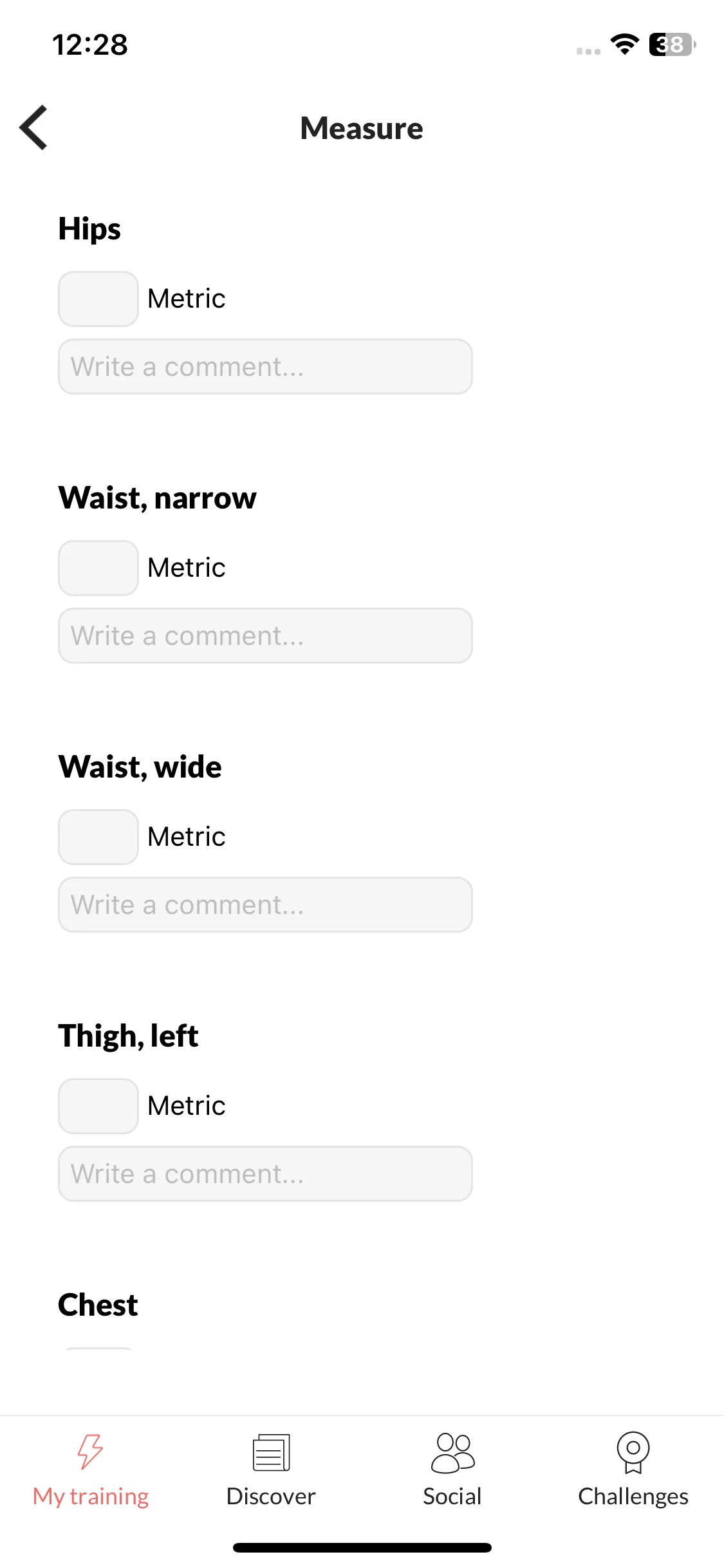The image size is (724, 1568).
Task: Select the Waist, wide metric value box
Action: (x=98, y=837)
